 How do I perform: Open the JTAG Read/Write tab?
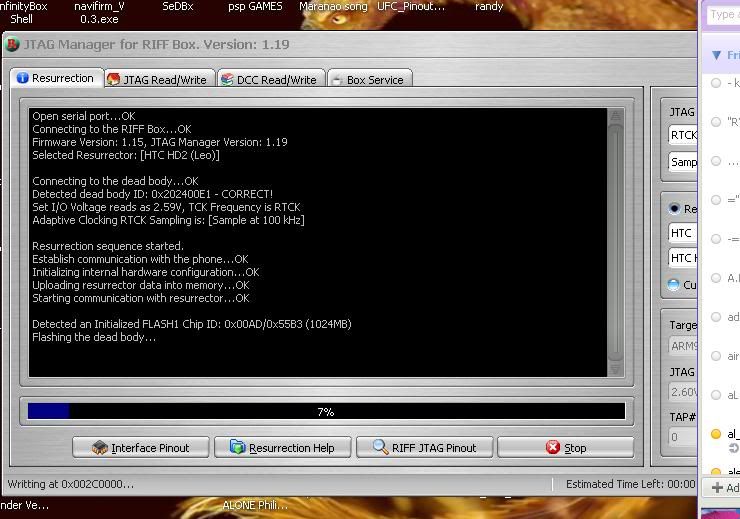coord(159,79)
